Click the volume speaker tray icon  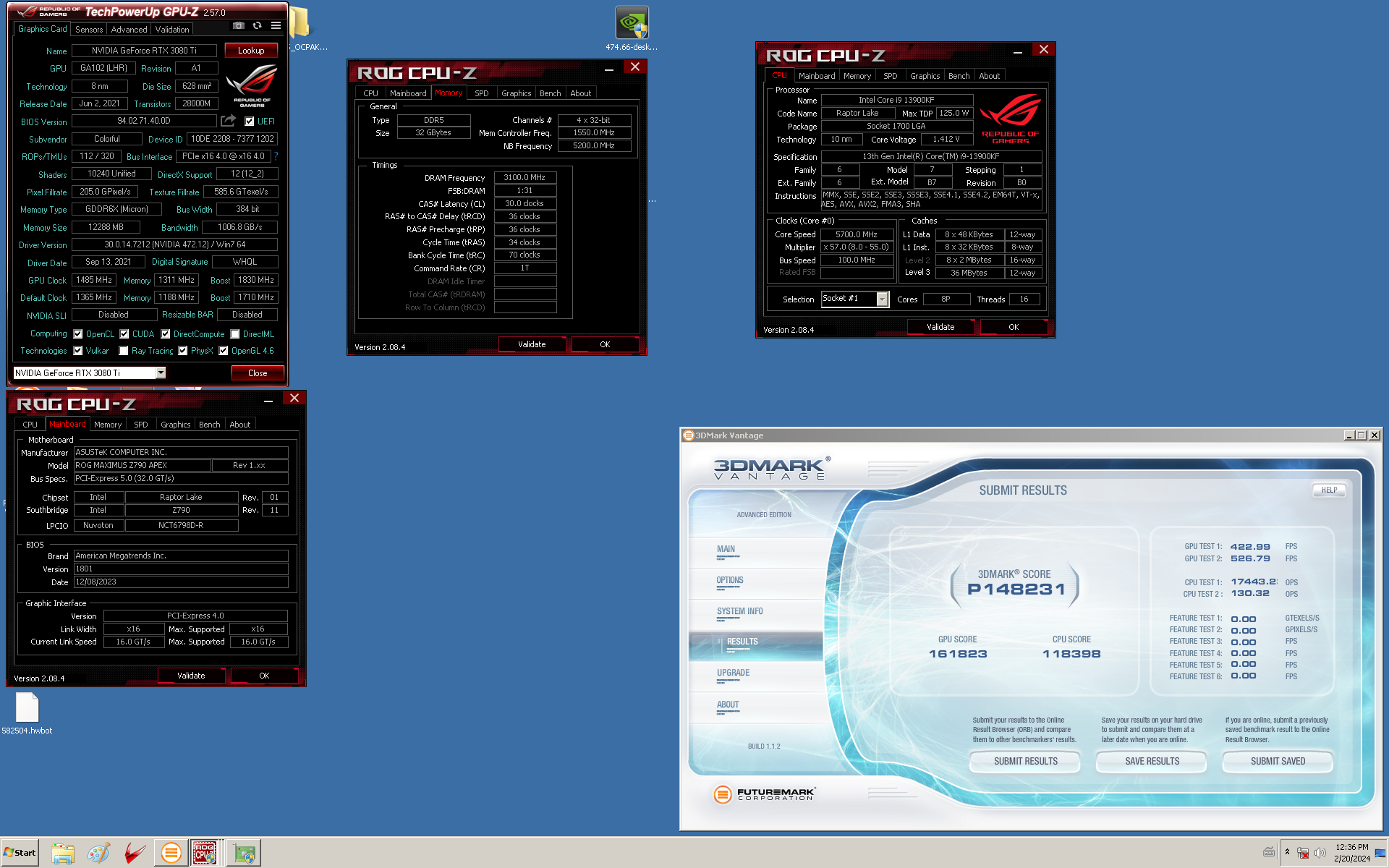click(1320, 853)
